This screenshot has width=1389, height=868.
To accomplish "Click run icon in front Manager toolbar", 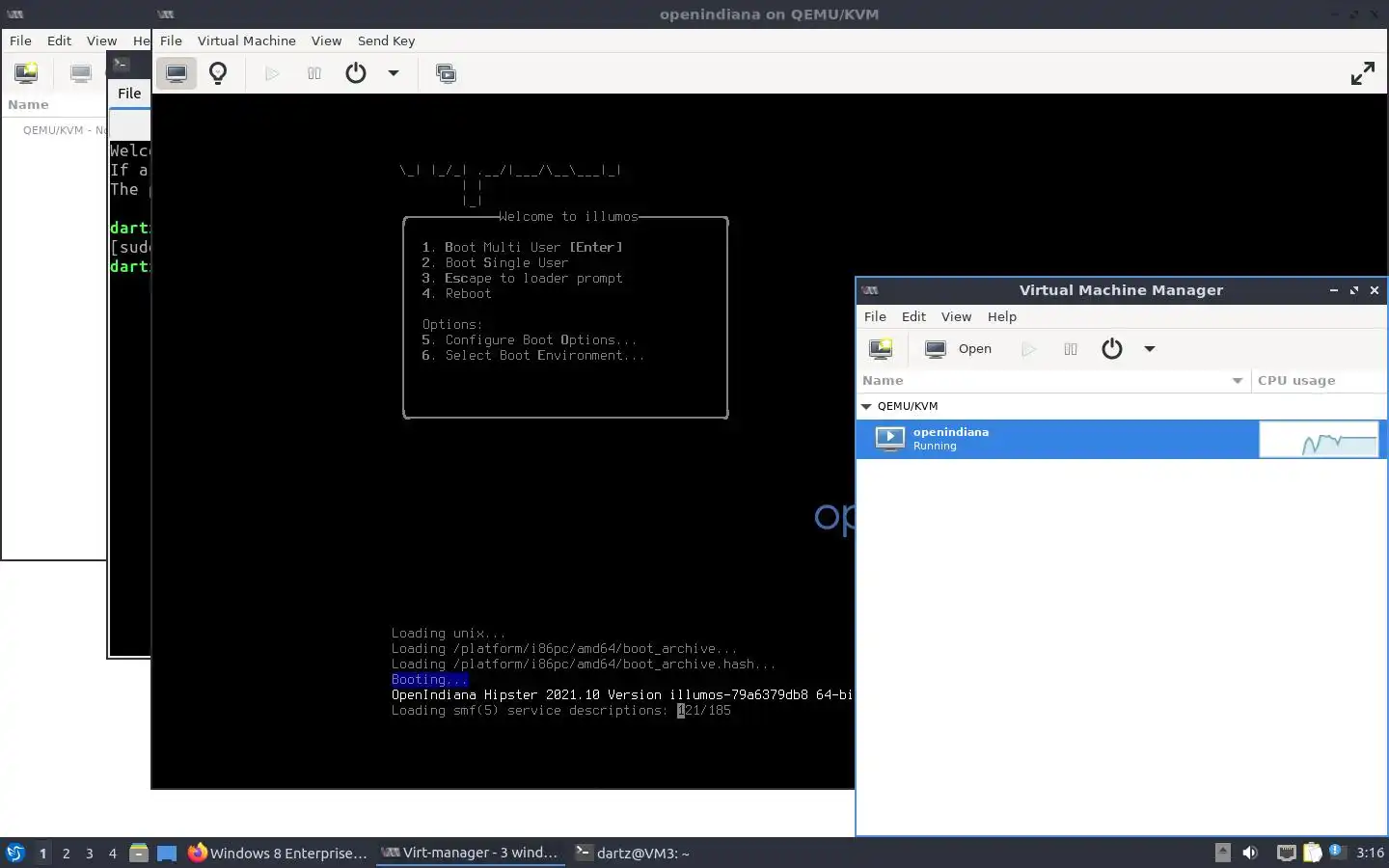I will (x=1028, y=349).
